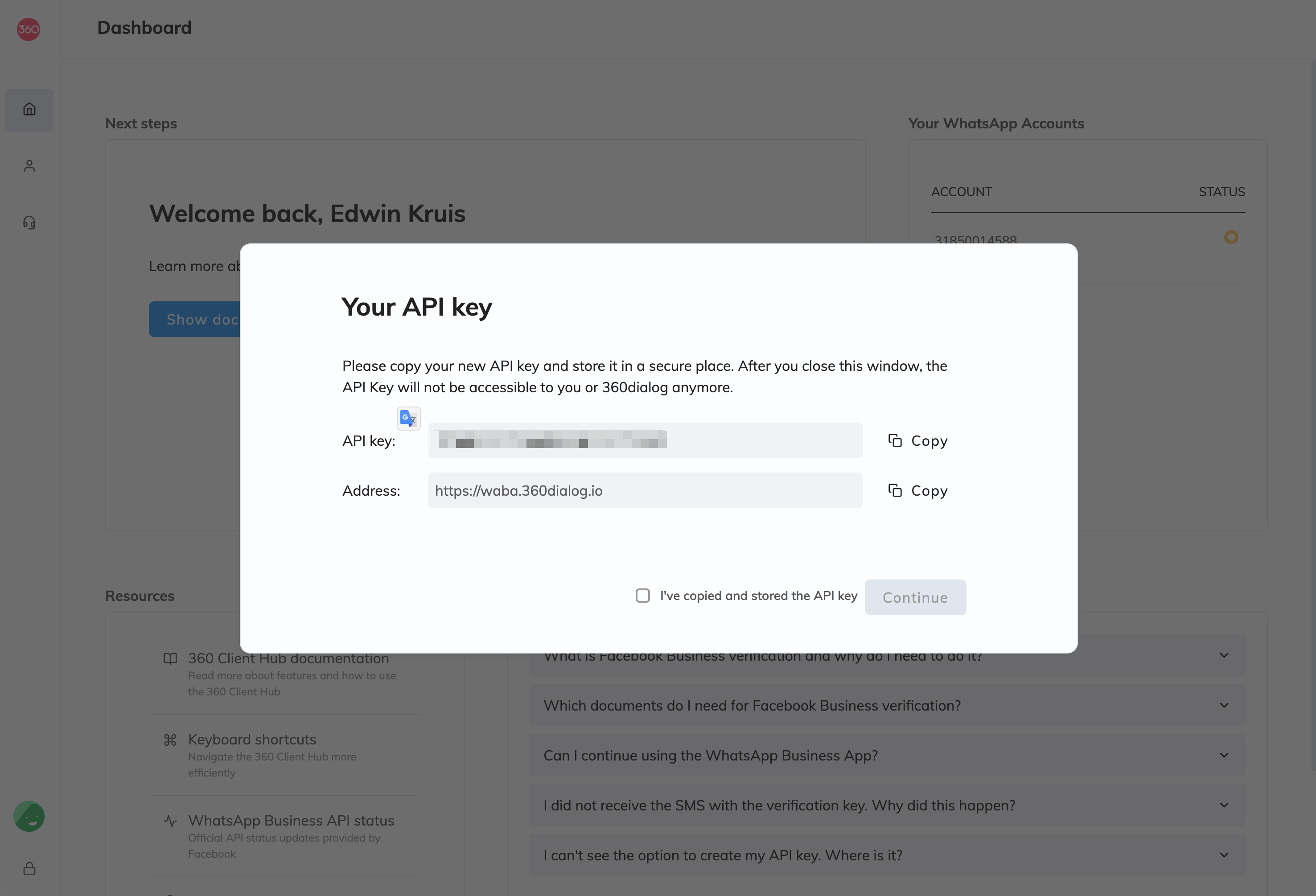The height and width of the screenshot is (896, 1316).
Task: Expand "Which documents do I need" question
Action: [x=887, y=705]
